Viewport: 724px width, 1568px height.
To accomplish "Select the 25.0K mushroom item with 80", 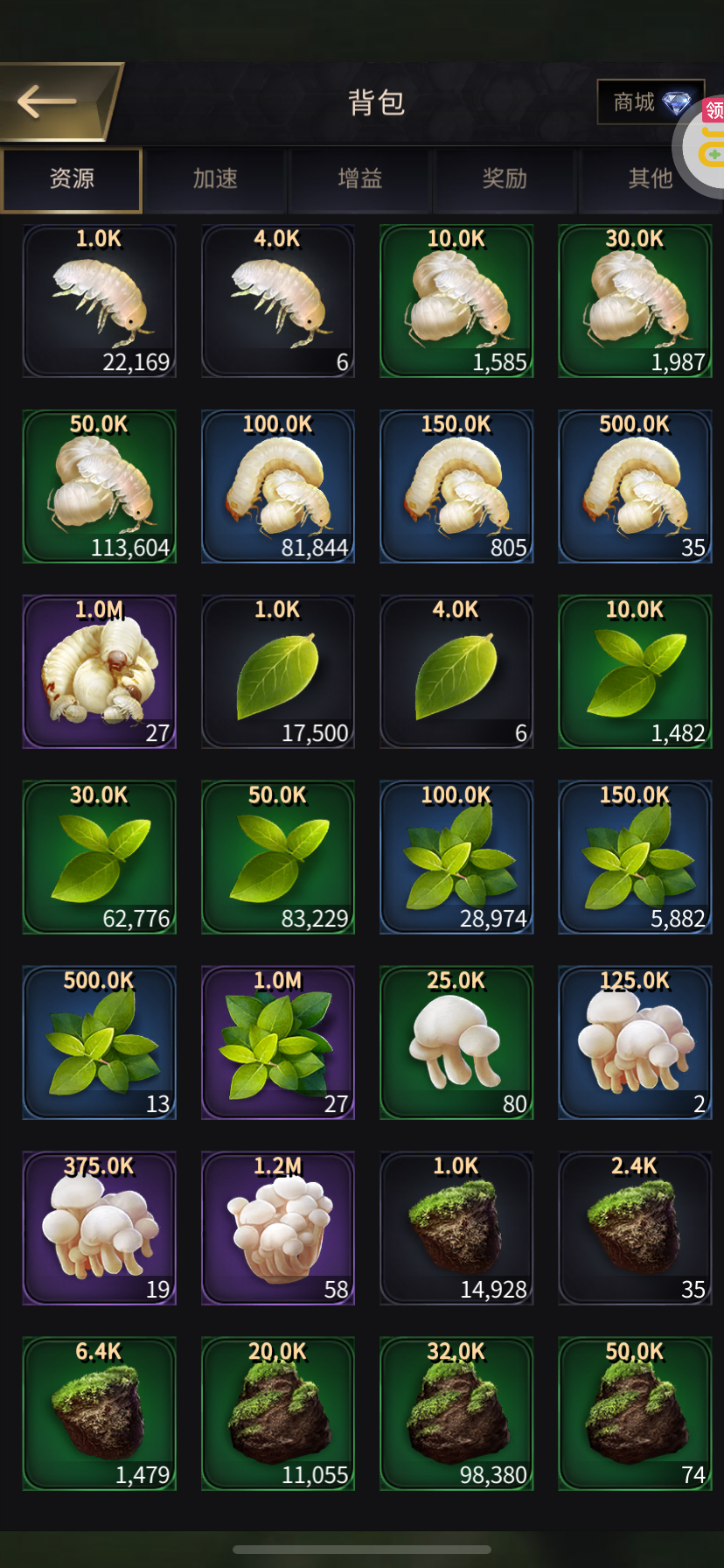I will point(456,1043).
